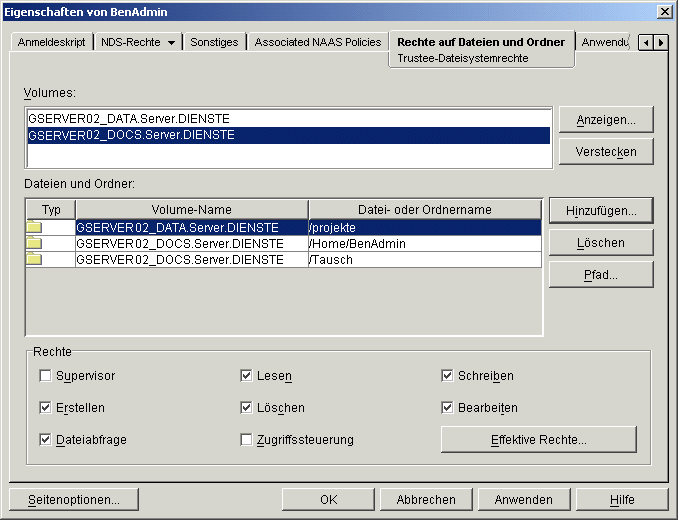Viewport: 678px width, 520px height.
Task: Close the Eigenschaften von BenAdmin dialog
Action: [x=664, y=11]
